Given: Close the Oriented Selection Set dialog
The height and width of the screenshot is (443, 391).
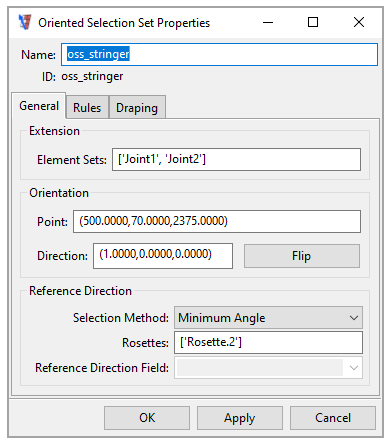Looking at the screenshot, I should pyautogui.click(x=359, y=22).
